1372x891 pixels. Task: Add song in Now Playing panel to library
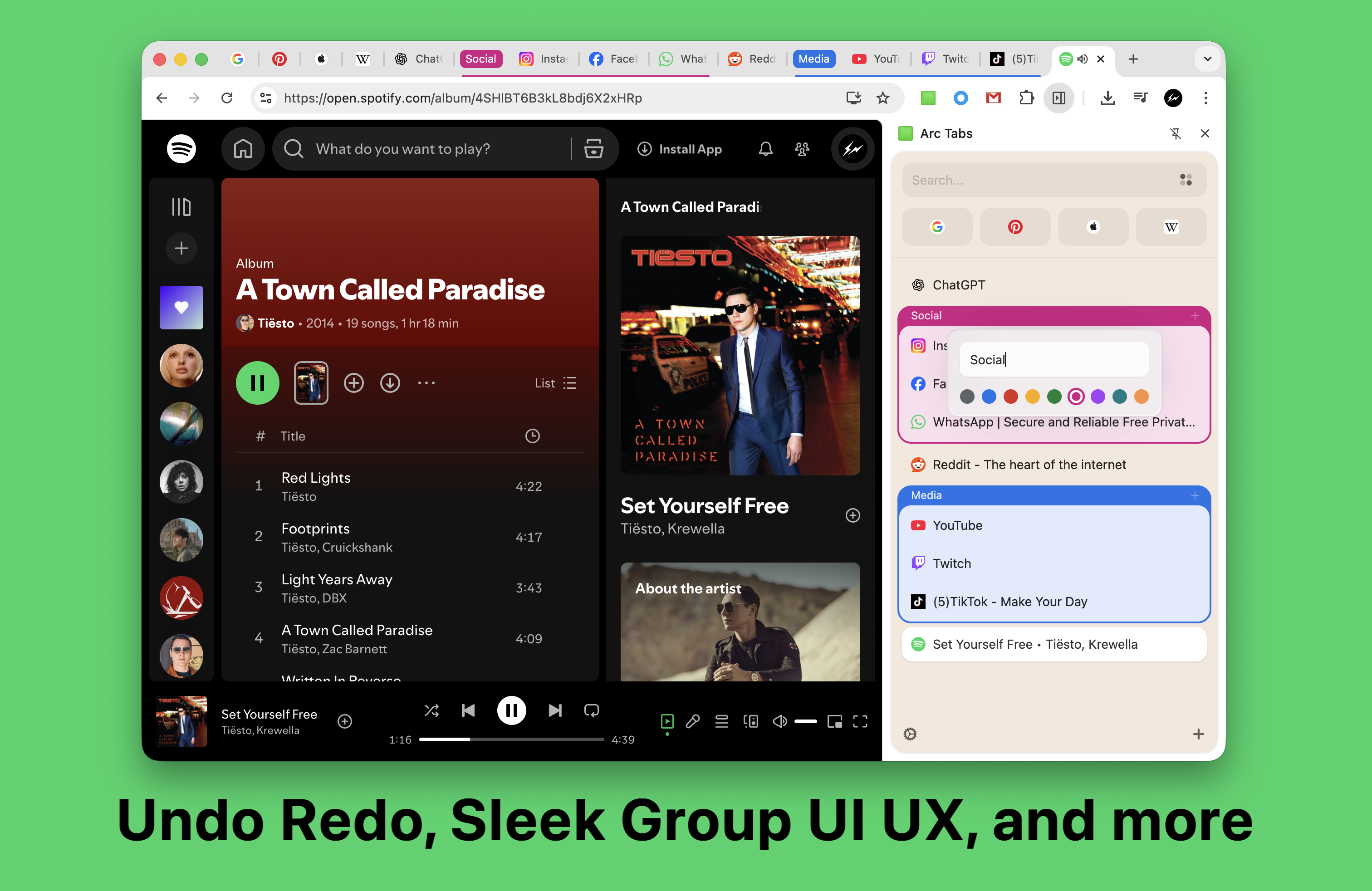[x=853, y=515]
